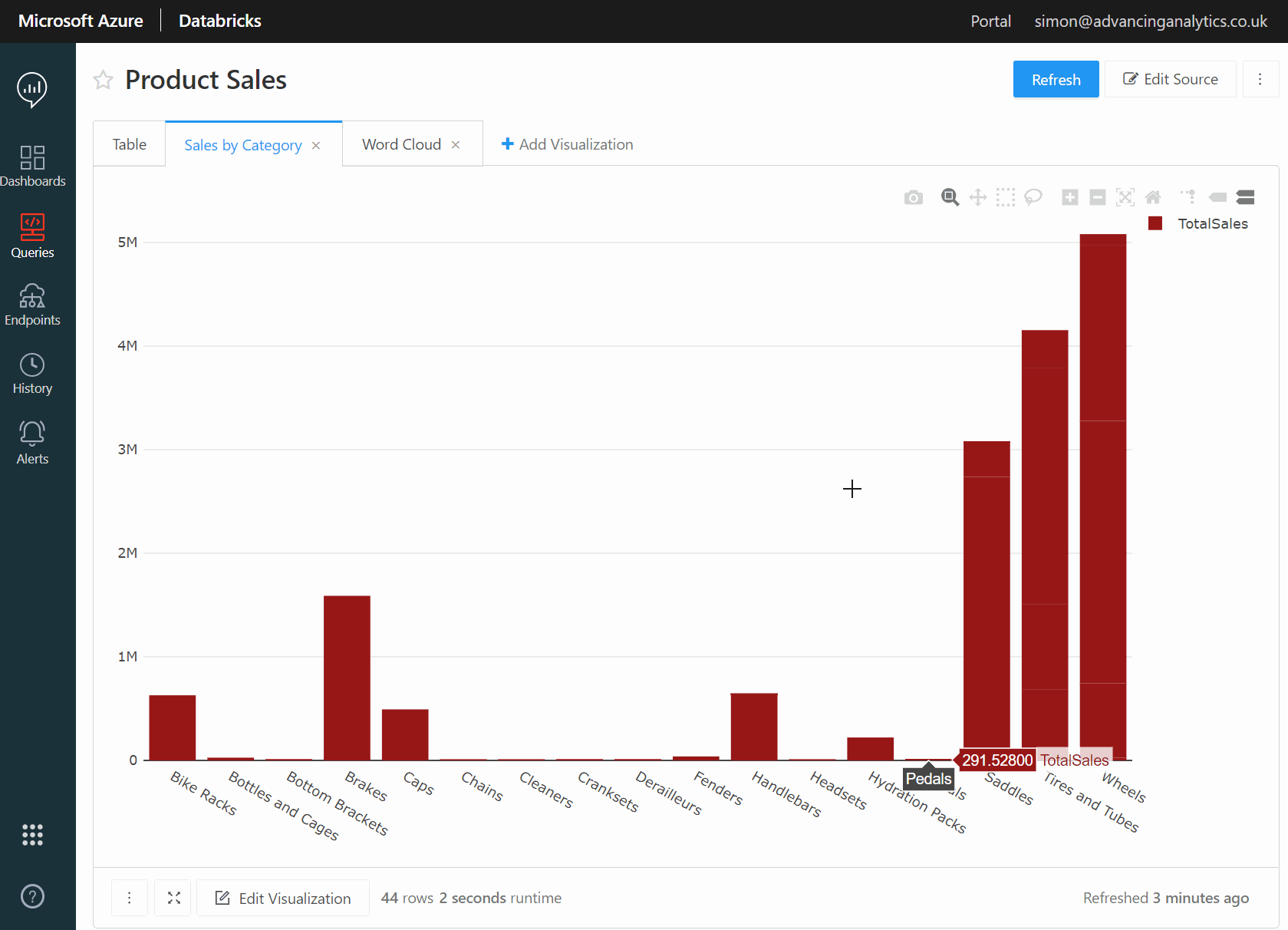Open the three-dot menu beside Edit Source
Viewport: 1288px width, 930px height.
(1260, 79)
